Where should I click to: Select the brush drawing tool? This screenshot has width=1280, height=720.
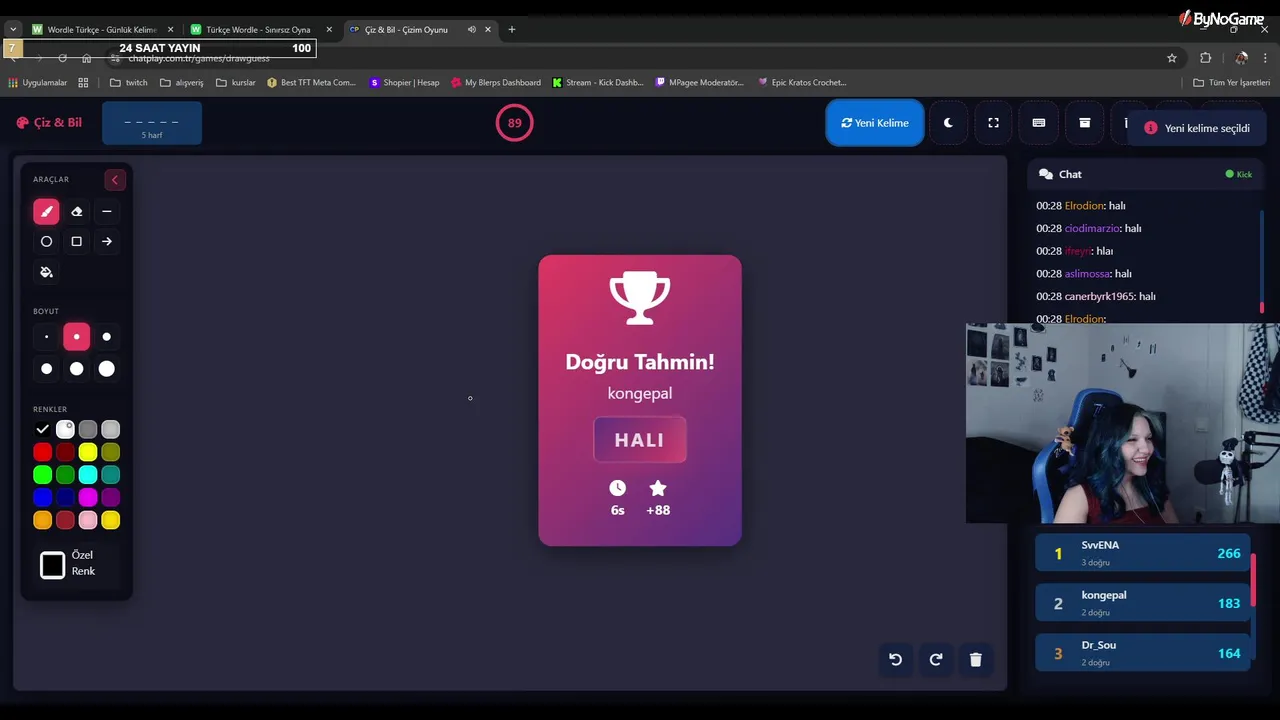click(46, 211)
